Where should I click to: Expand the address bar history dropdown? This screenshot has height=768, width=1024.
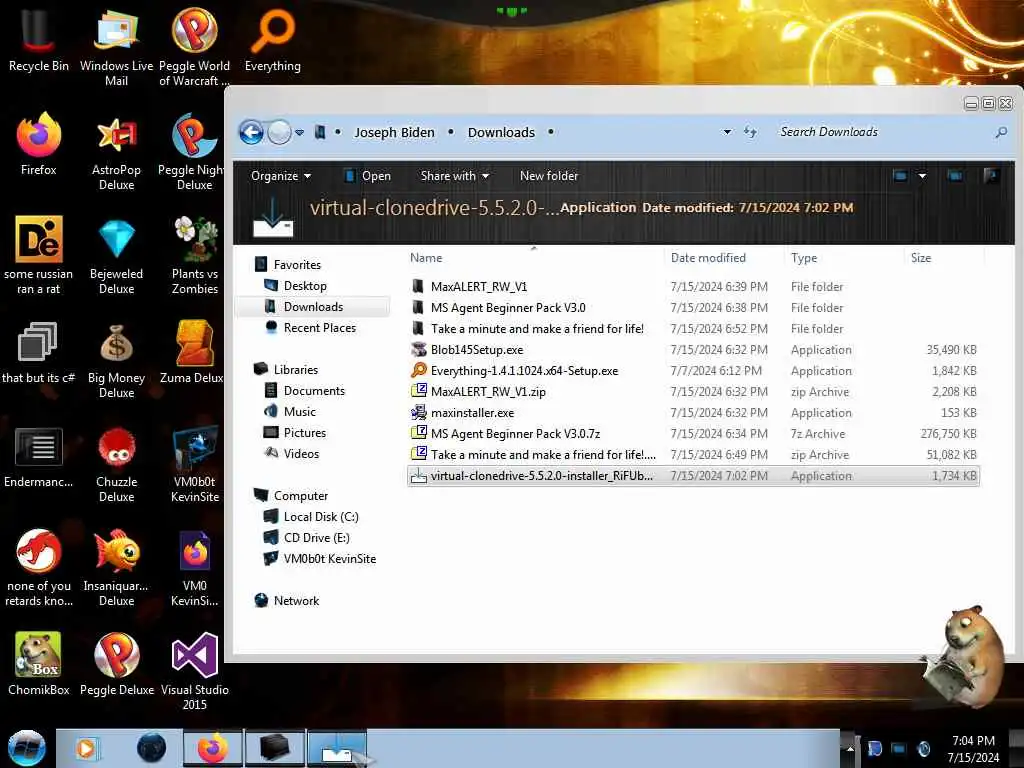tap(727, 132)
